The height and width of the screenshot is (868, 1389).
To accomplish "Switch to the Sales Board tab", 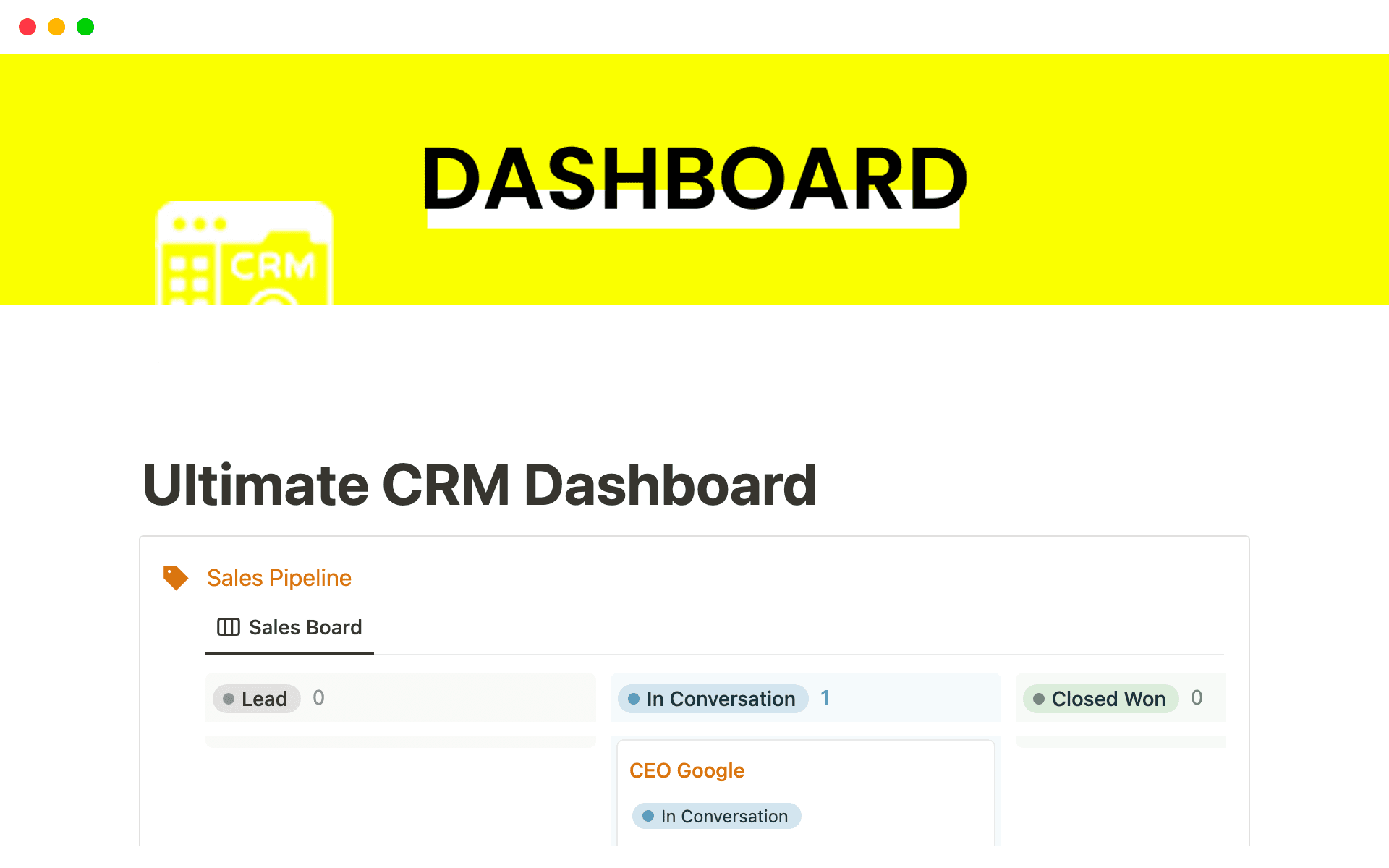I will click(x=289, y=627).
